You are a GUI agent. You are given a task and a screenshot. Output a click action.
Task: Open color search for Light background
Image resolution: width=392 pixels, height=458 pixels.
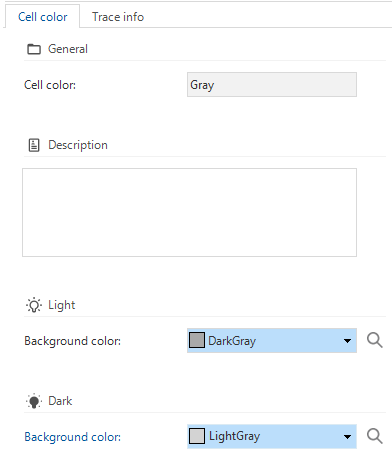[375, 341]
